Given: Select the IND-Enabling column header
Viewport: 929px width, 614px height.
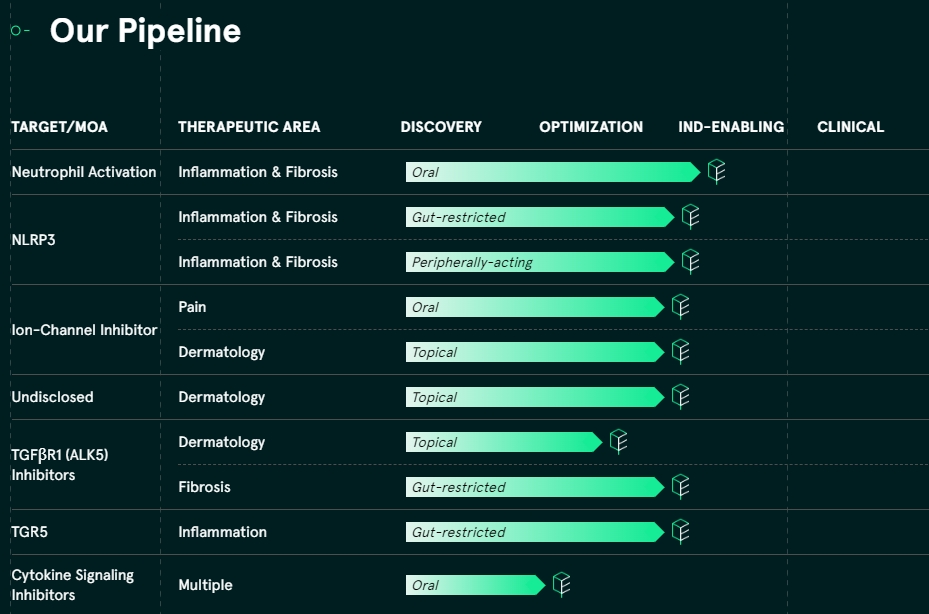Looking at the screenshot, I should tap(731, 127).
